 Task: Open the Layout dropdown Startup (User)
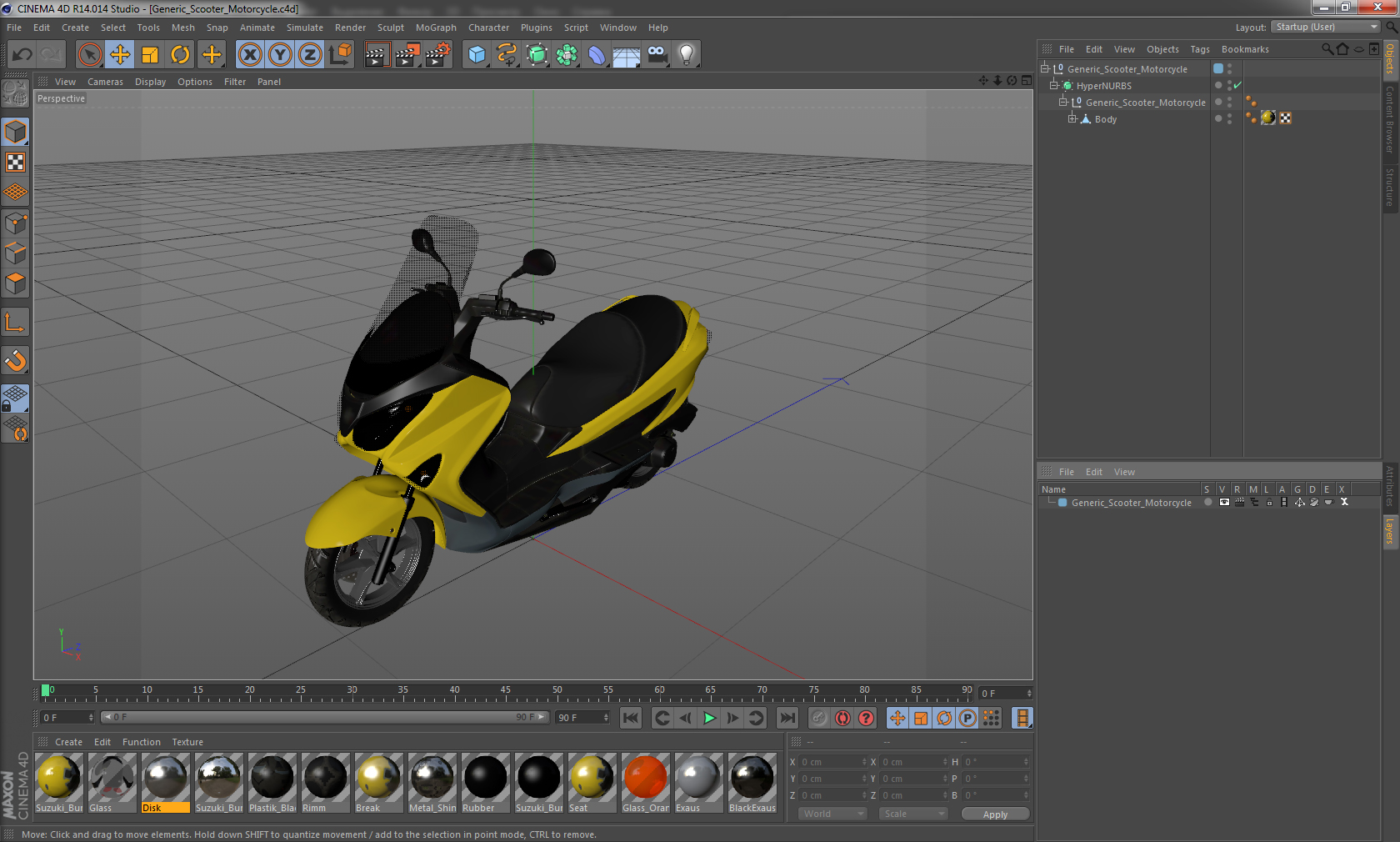click(1327, 27)
